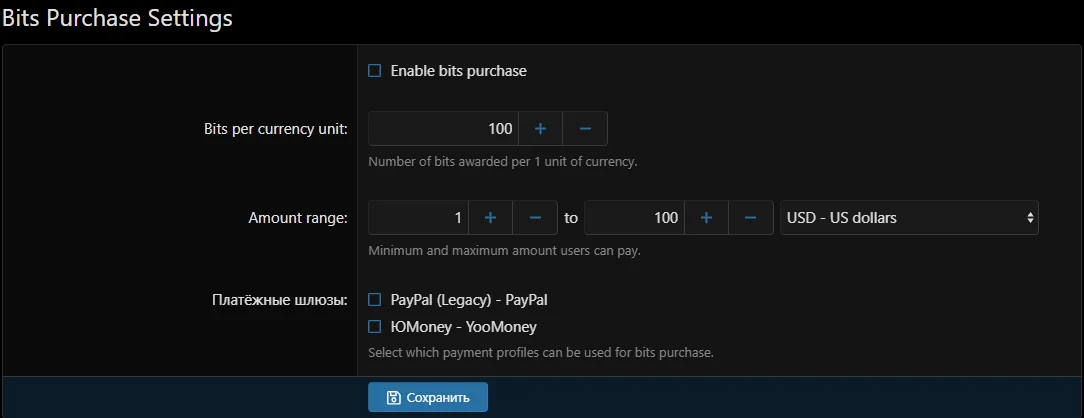The width and height of the screenshot is (1084, 418).
Task: Tick the PayPal (Legacy) payment gateway
Action: pyautogui.click(x=375, y=299)
